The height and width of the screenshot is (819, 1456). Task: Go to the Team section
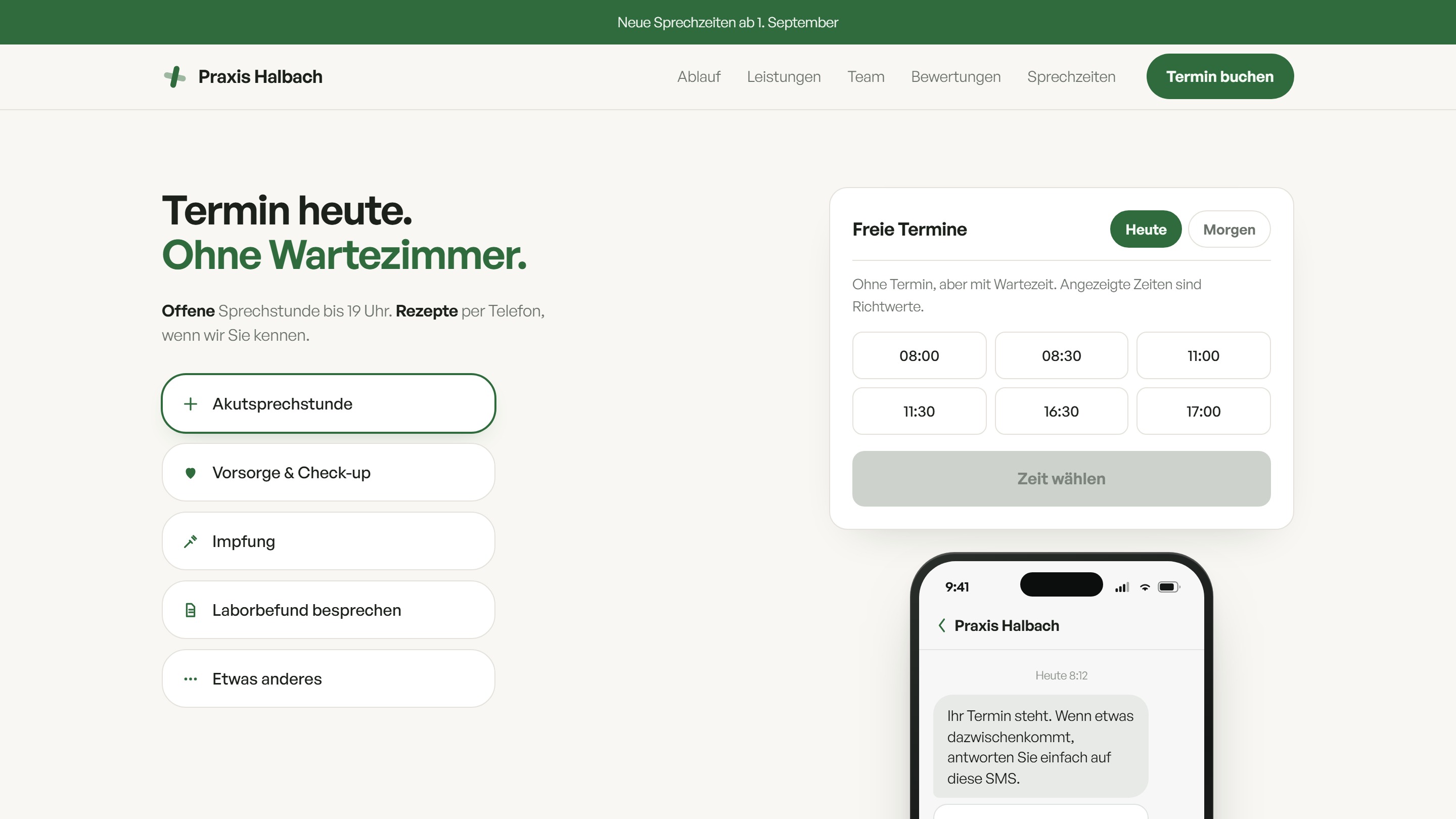click(x=866, y=76)
